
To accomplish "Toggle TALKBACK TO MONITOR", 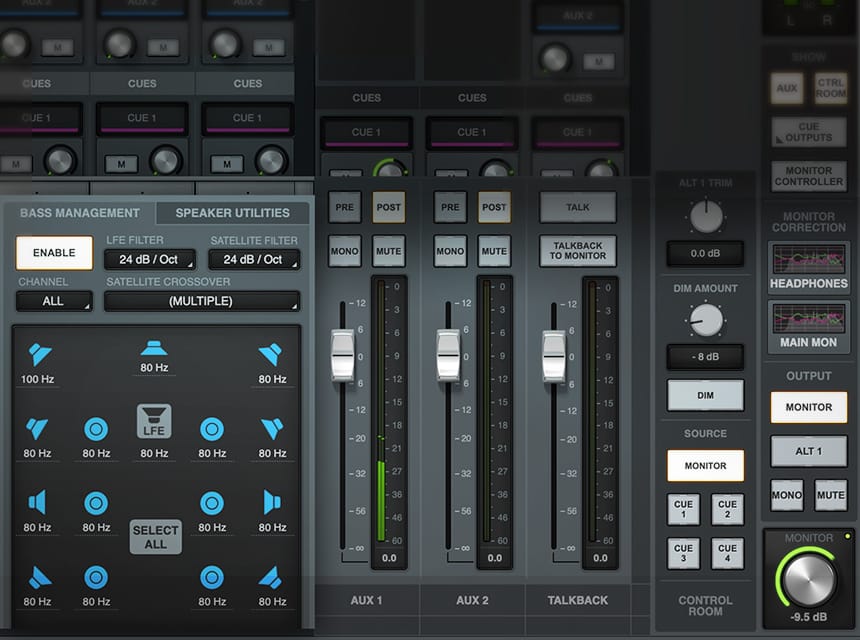I will tap(578, 251).
